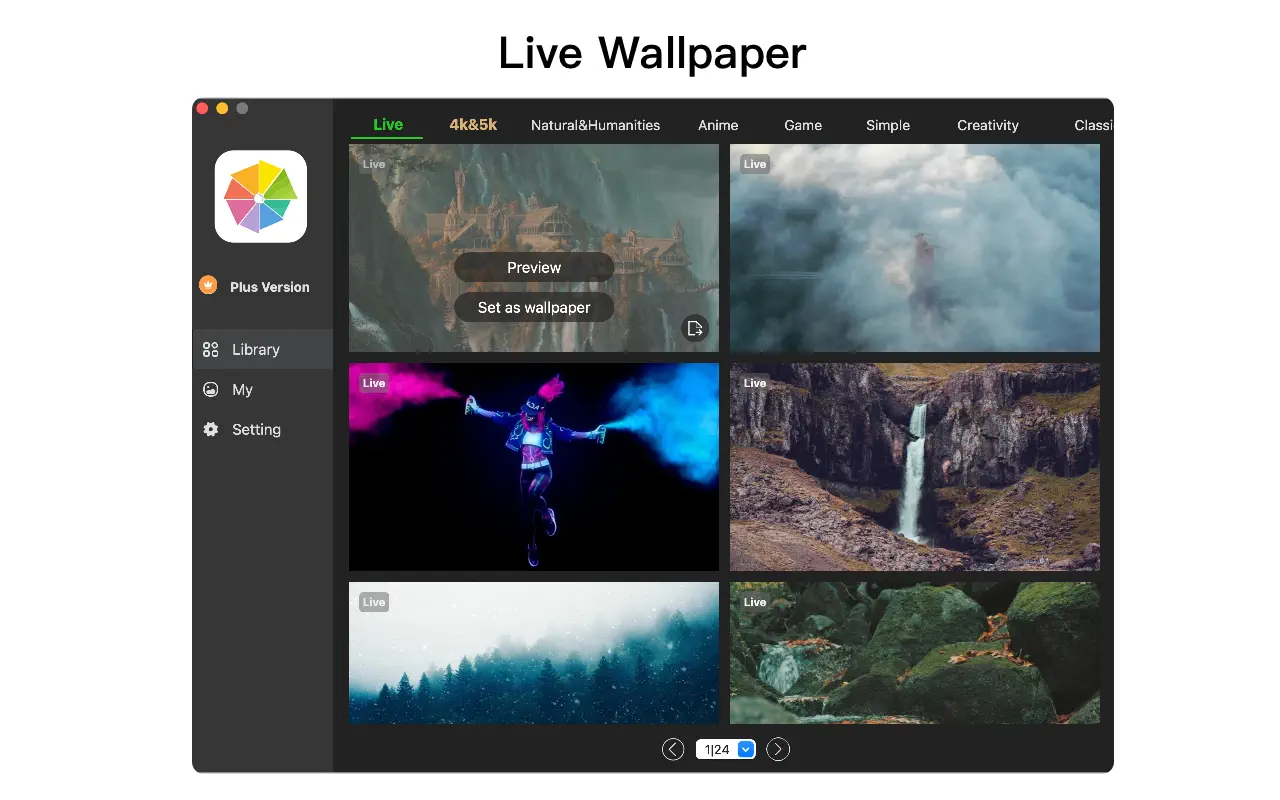Open Setting in the sidebar

262,429
